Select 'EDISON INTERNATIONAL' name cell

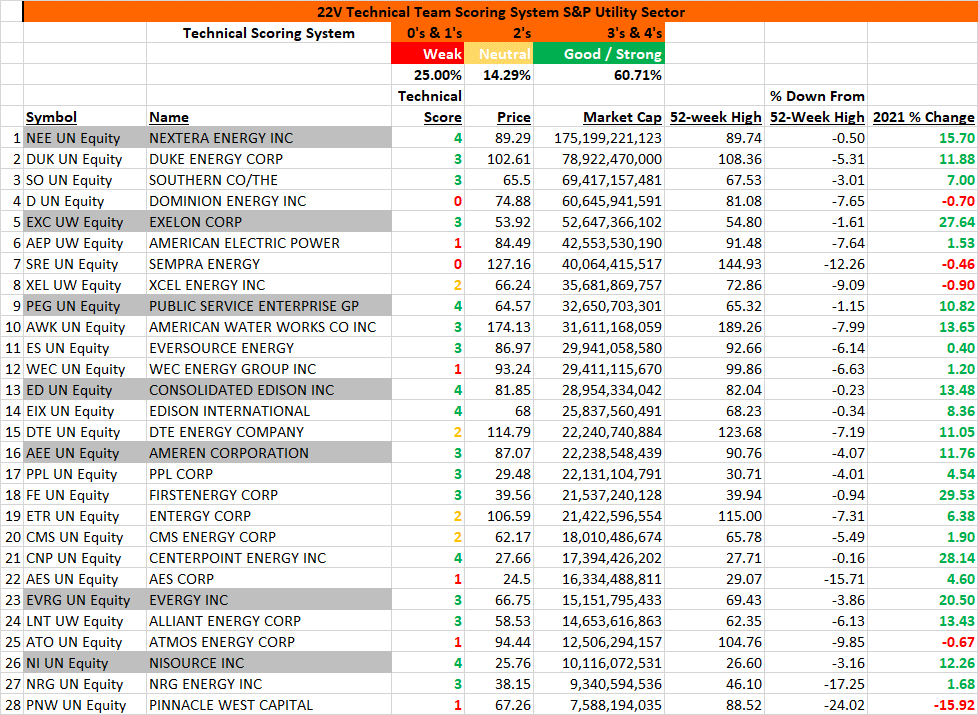(269, 411)
